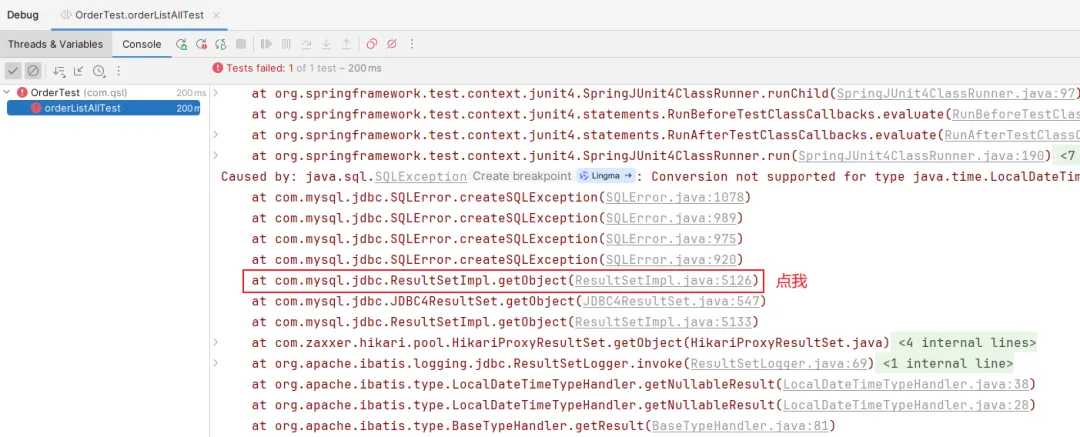The height and width of the screenshot is (437, 1080).
Task: Expand fold on HikariProxyResultSet.getObject line
Action: [x=216, y=343]
